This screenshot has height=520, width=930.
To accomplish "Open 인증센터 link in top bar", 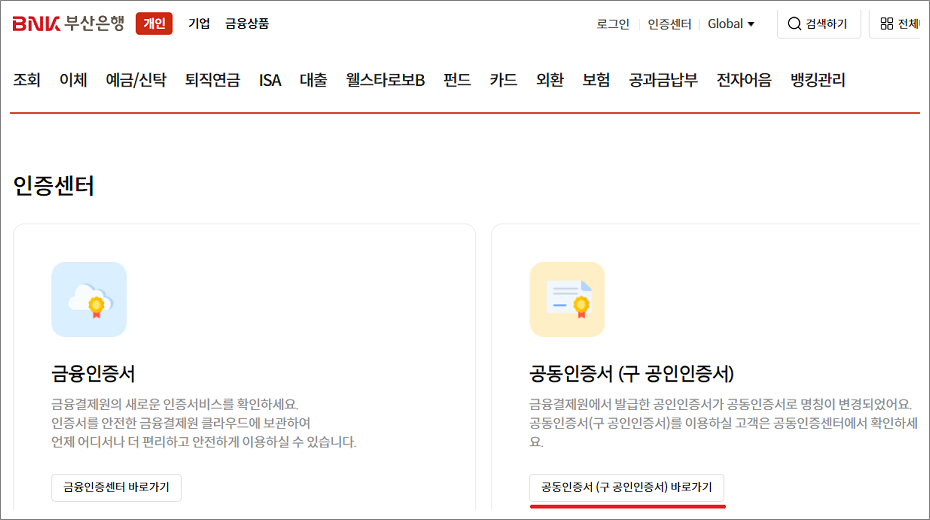I will (669, 24).
